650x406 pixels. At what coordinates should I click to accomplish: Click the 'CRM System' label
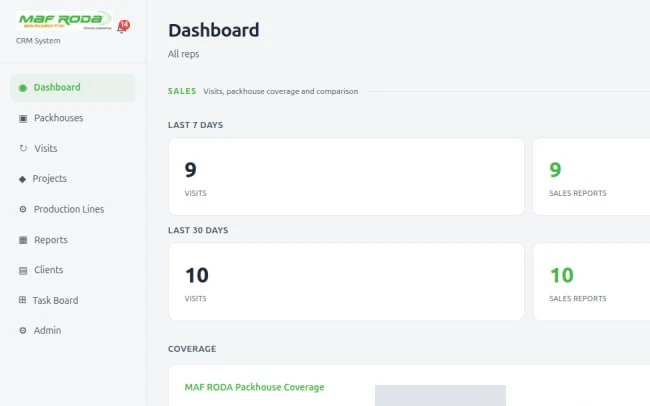coord(38,41)
